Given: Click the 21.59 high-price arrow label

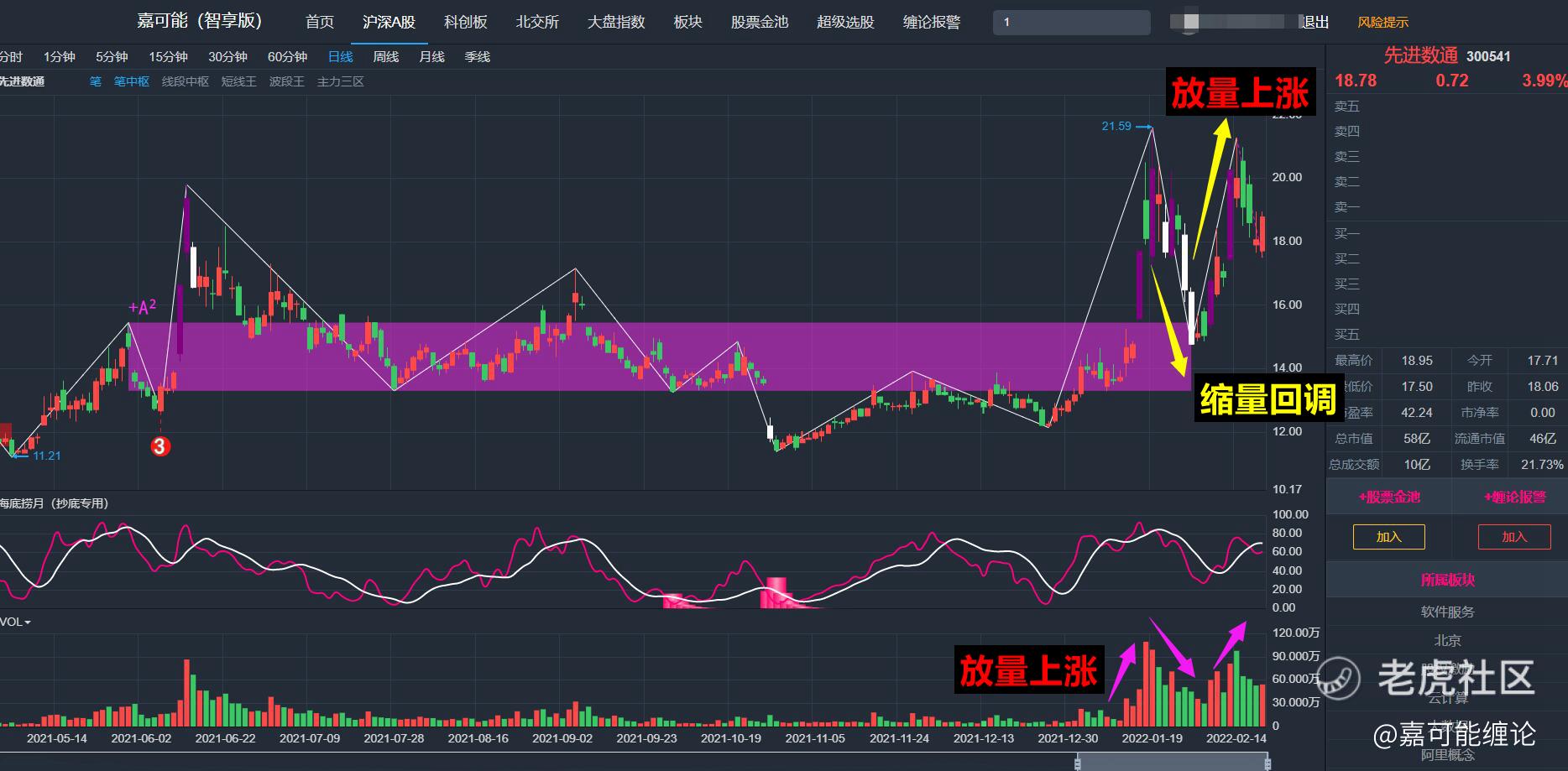Looking at the screenshot, I should 1116,126.
